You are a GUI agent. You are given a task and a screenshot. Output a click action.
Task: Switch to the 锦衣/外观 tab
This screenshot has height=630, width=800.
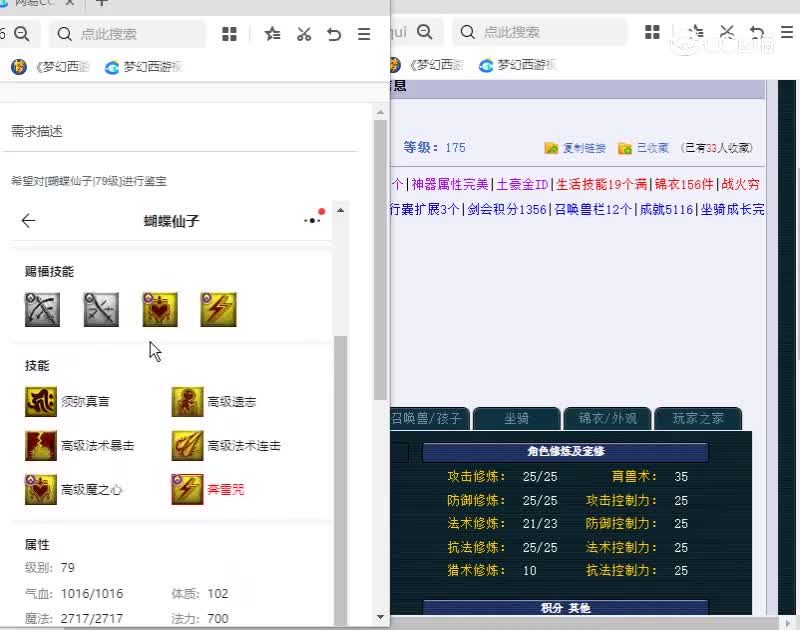607,419
